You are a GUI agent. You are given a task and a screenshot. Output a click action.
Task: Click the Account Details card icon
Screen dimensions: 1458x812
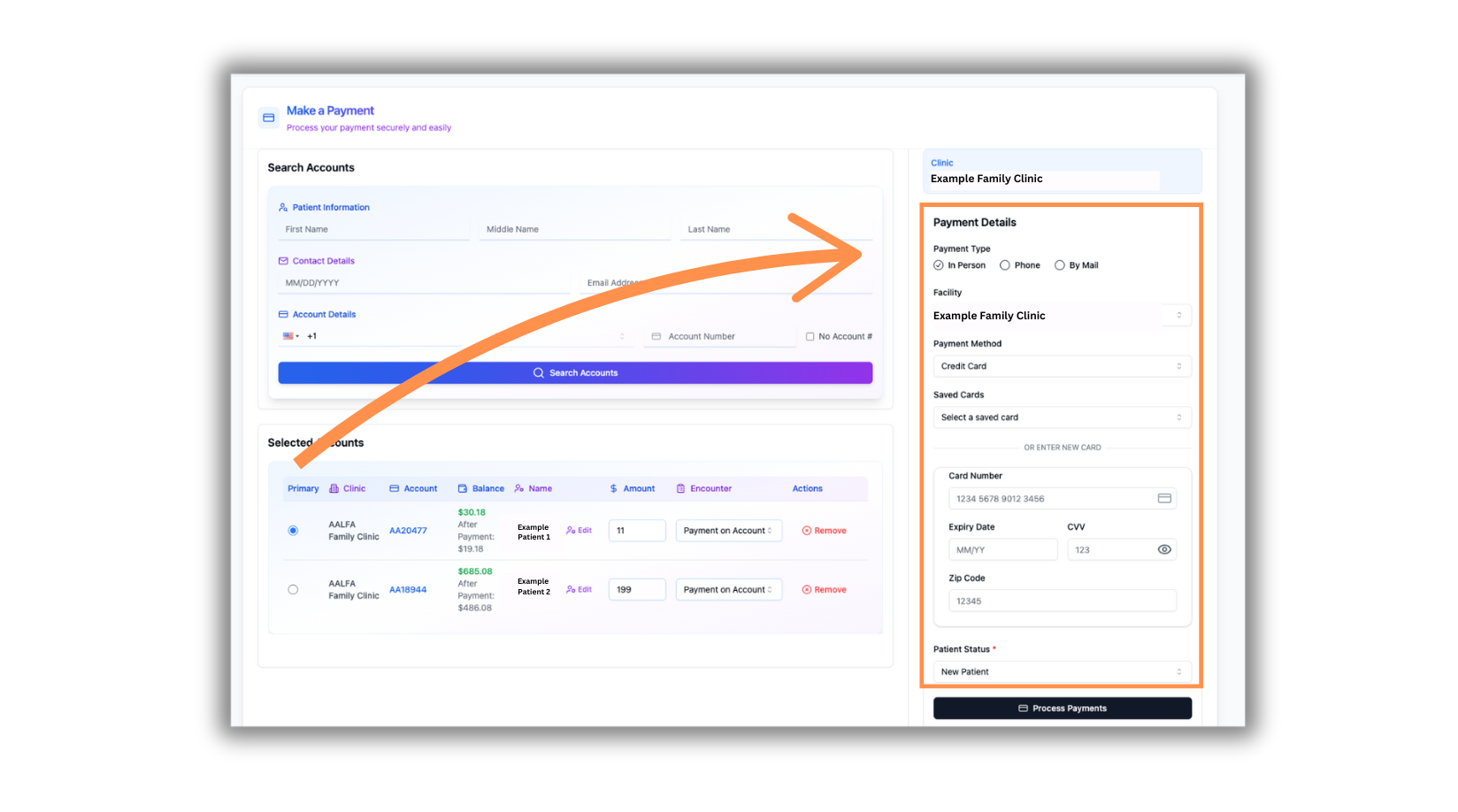(x=283, y=315)
